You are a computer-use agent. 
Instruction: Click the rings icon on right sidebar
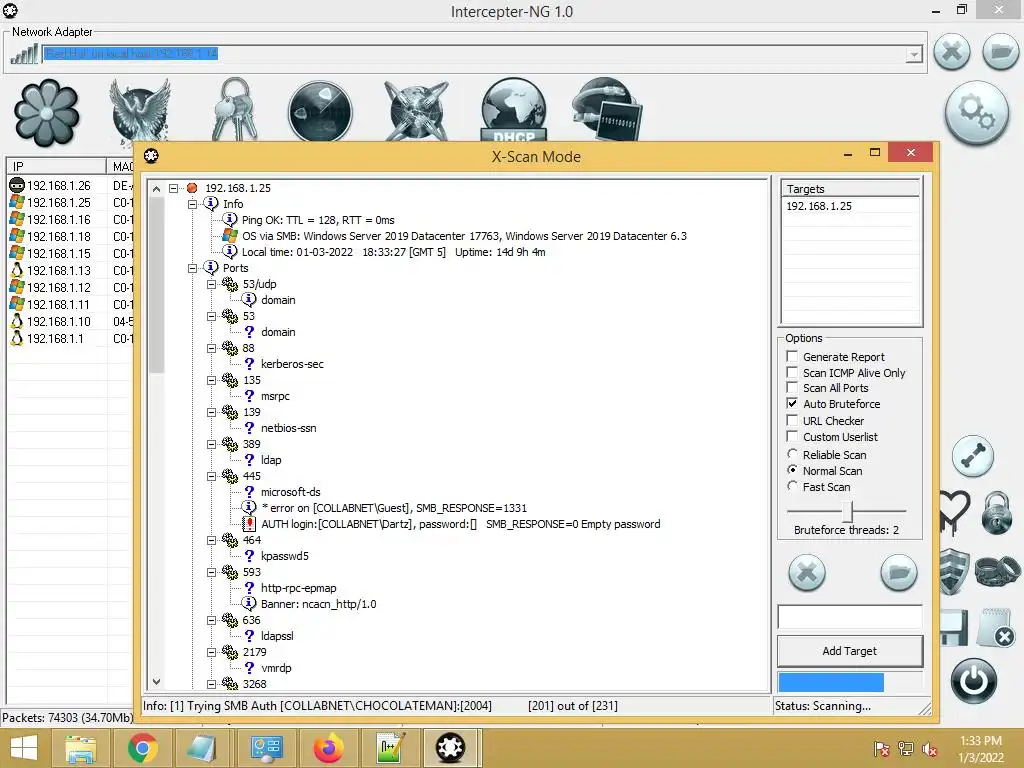click(997, 570)
